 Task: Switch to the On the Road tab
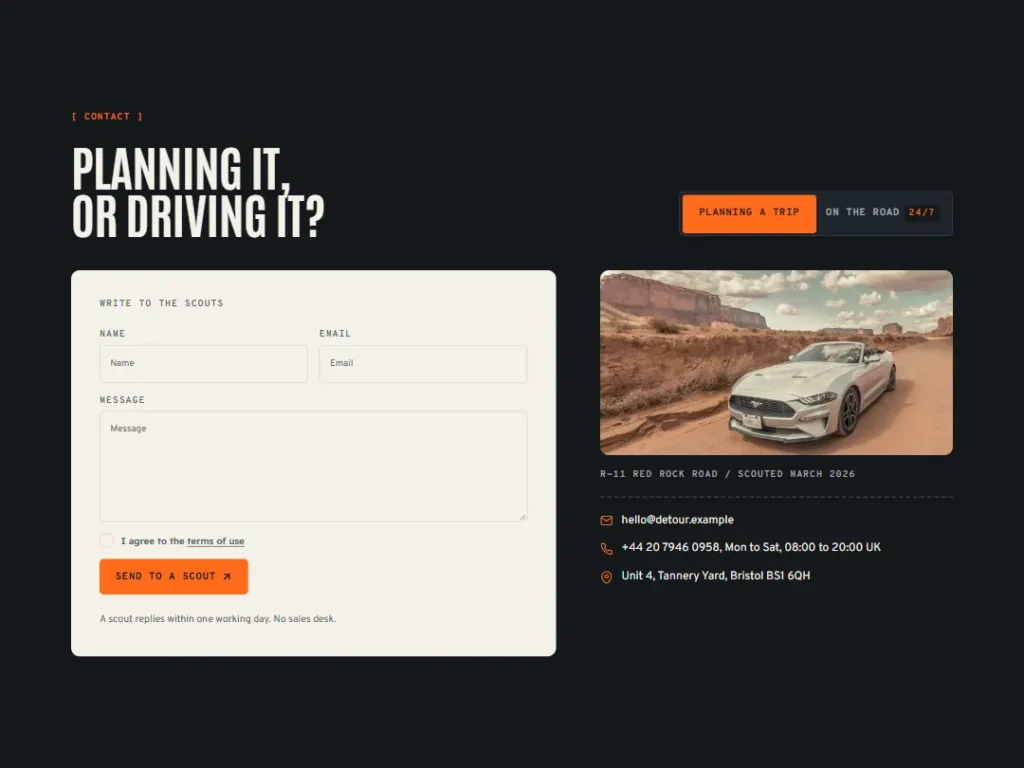pos(881,213)
